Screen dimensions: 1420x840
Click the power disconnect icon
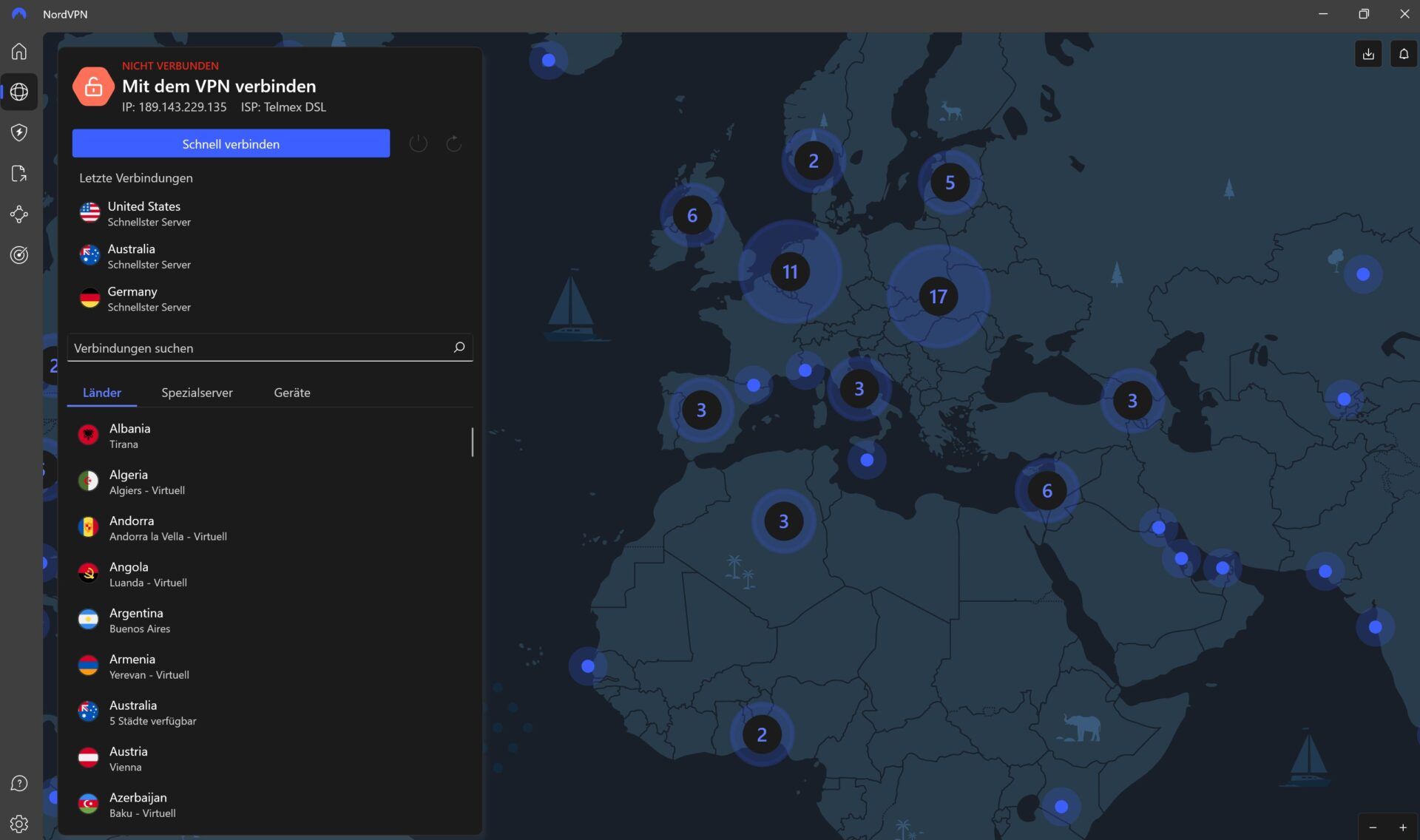pos(419,143)
